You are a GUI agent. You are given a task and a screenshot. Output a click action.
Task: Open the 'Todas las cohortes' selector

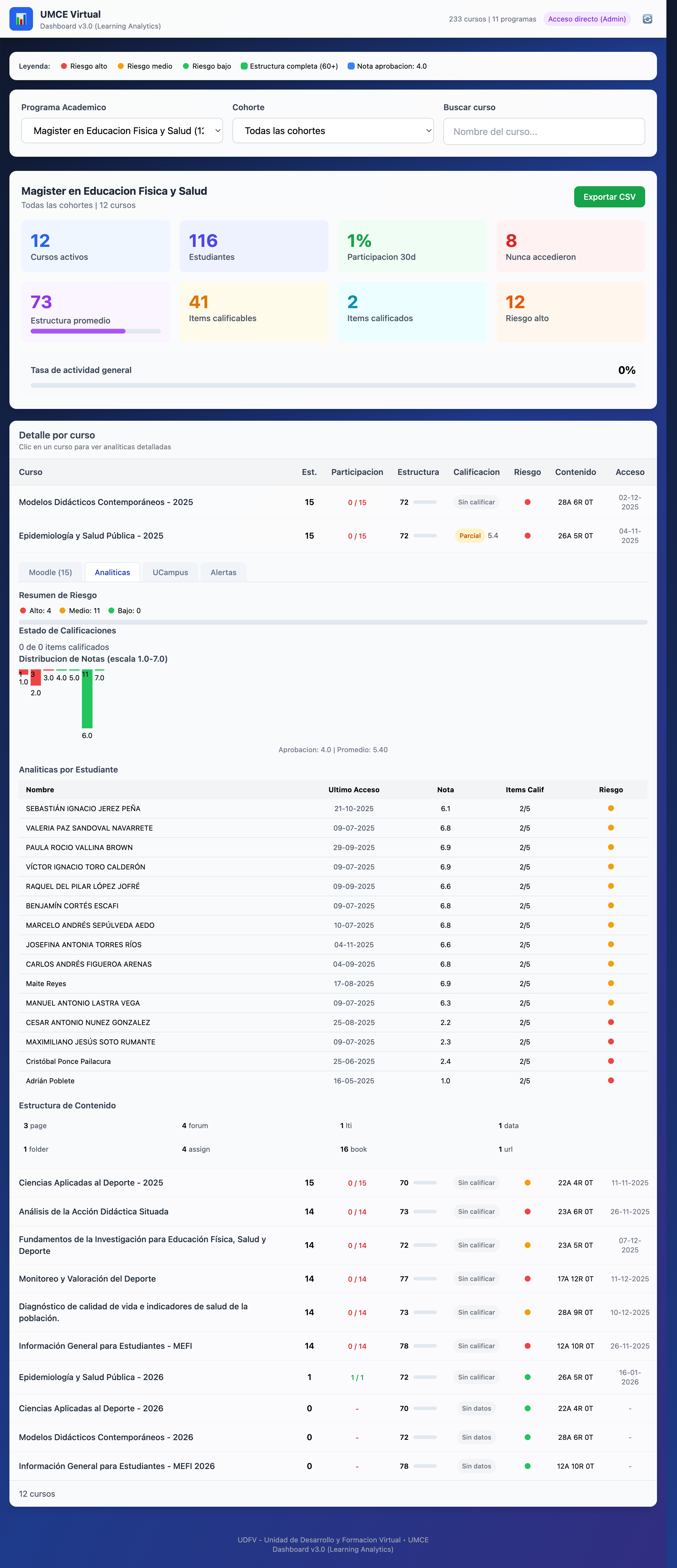pos(332,131)
